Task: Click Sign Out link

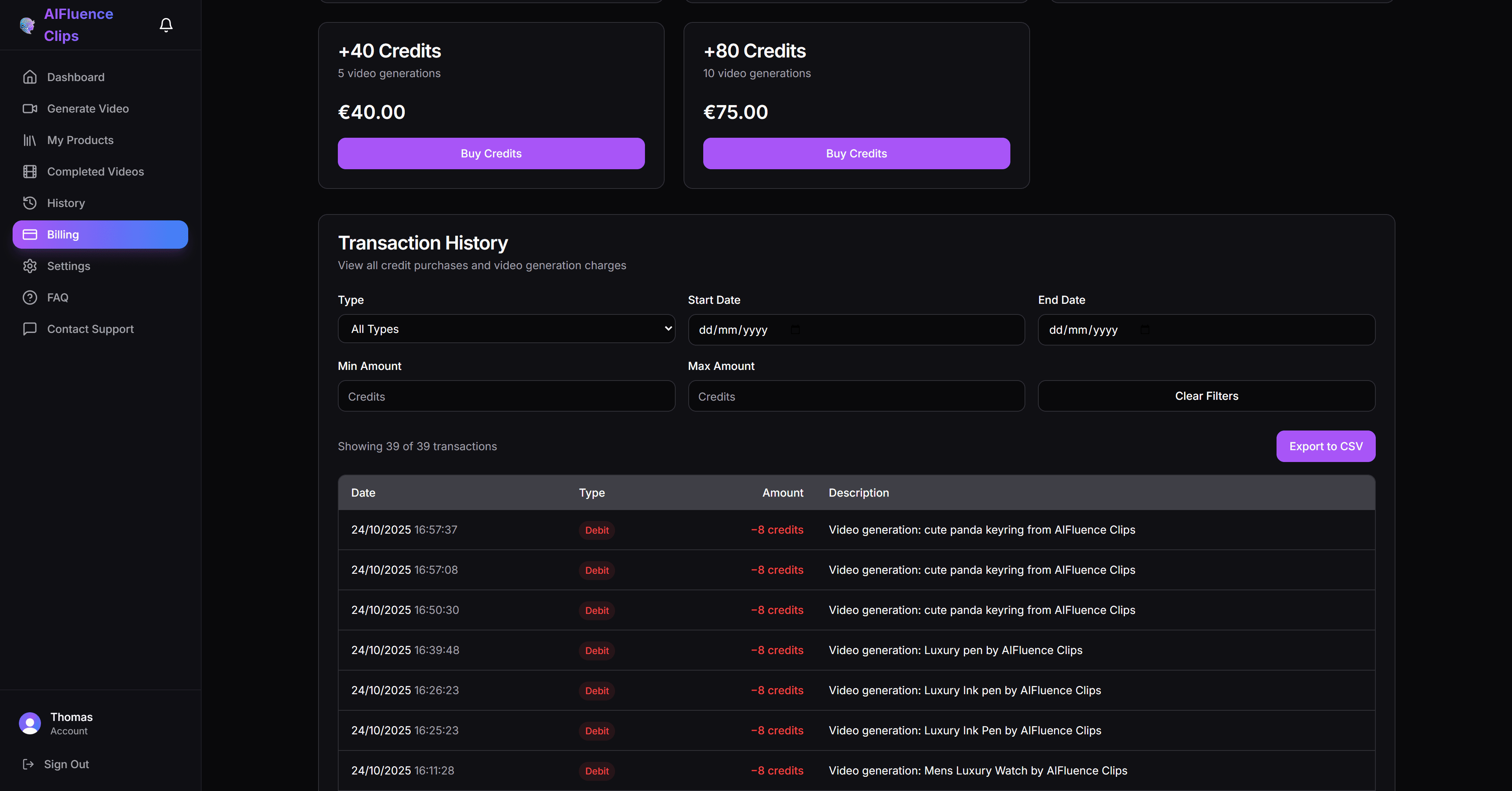Action: (x=66, y=764)
